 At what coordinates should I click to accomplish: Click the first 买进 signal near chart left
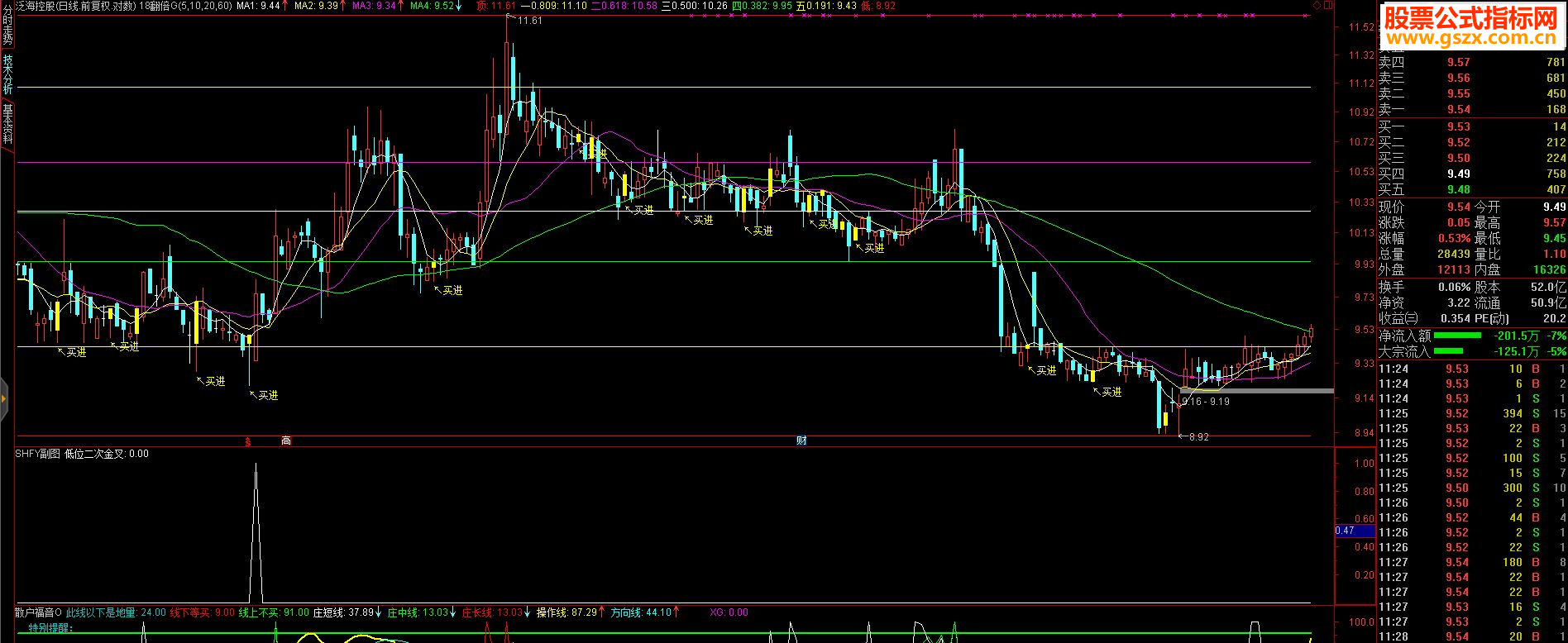tap(72, 352)
